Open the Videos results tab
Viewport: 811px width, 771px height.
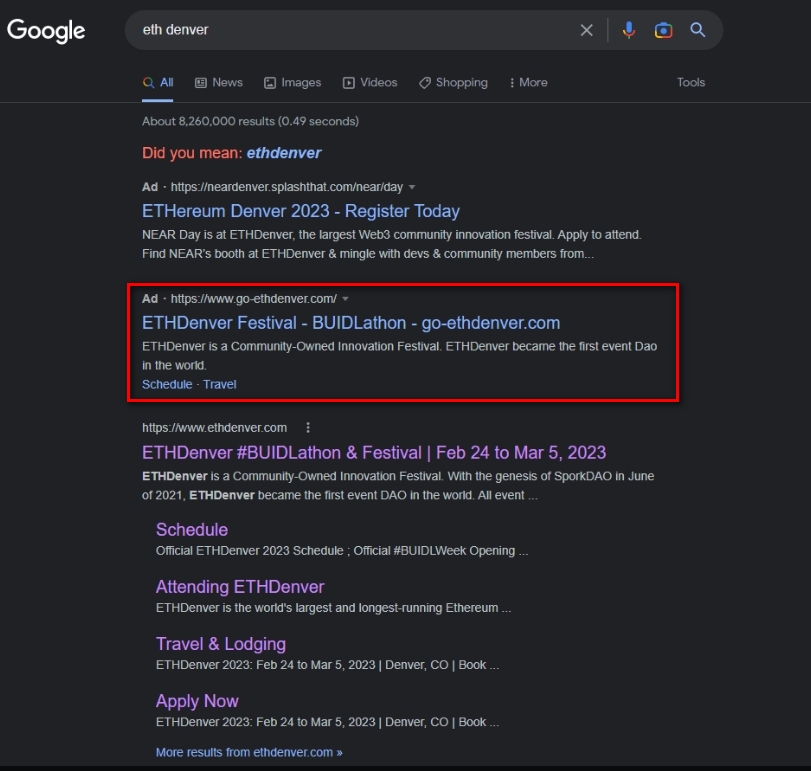pyautogui.click(x=369, y=83)
